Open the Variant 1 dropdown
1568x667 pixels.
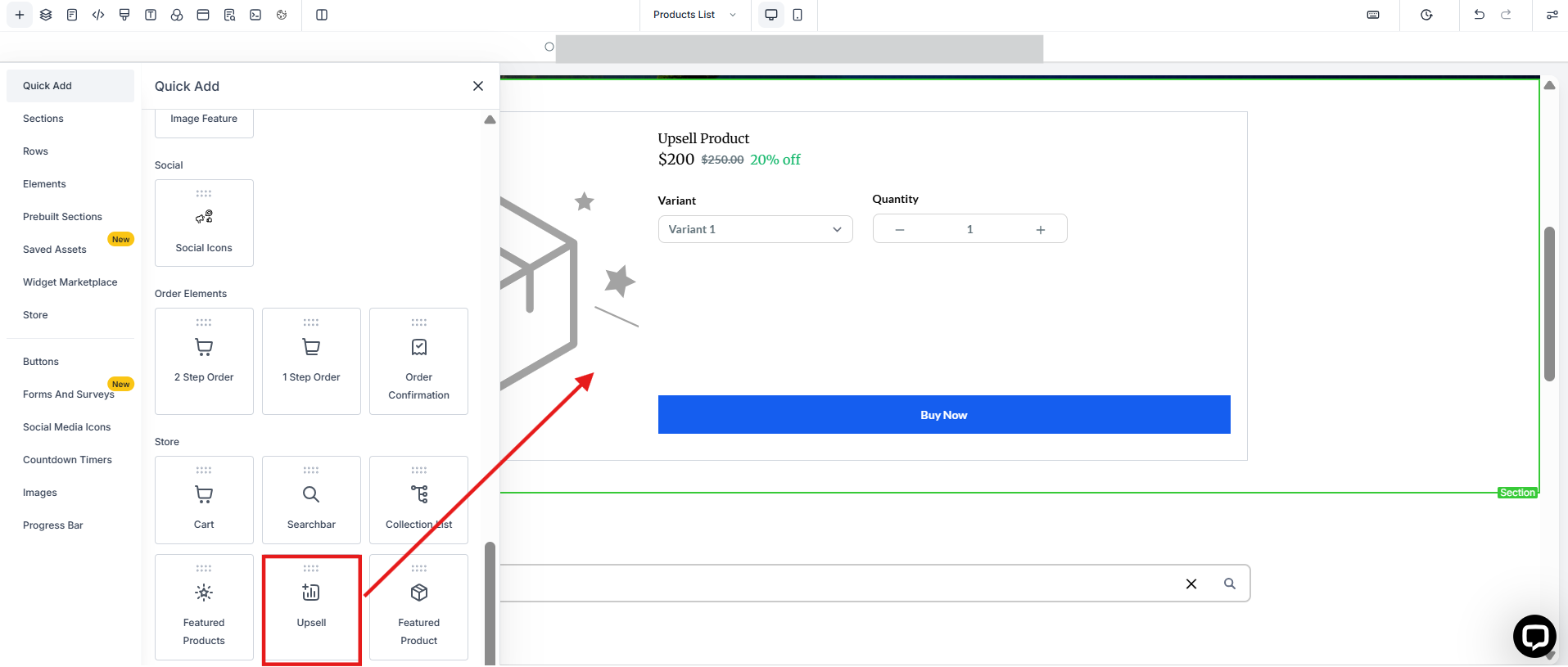tap(755, 229)
